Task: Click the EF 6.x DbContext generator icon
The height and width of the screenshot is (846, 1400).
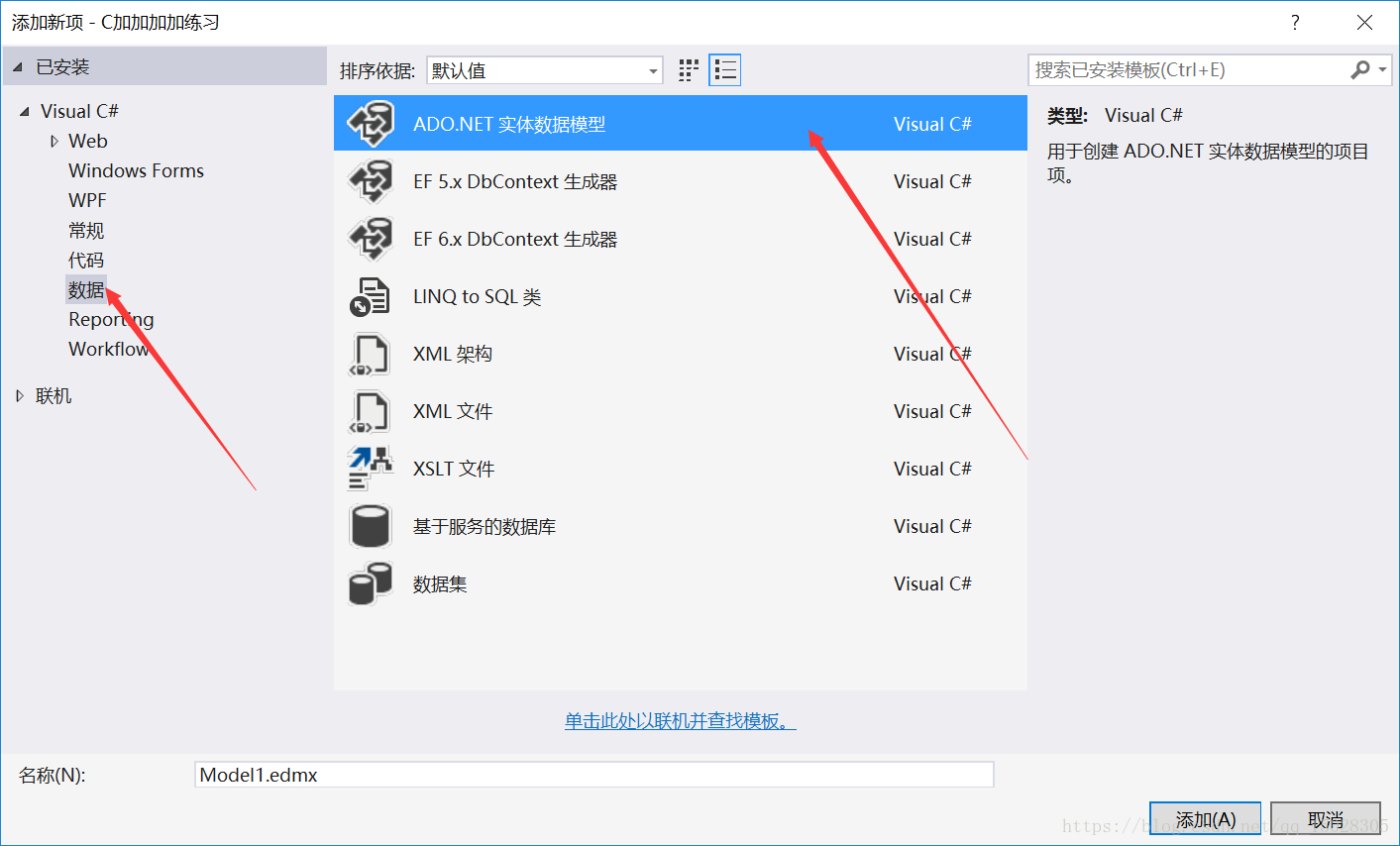Action: click(x=371, y=239)
